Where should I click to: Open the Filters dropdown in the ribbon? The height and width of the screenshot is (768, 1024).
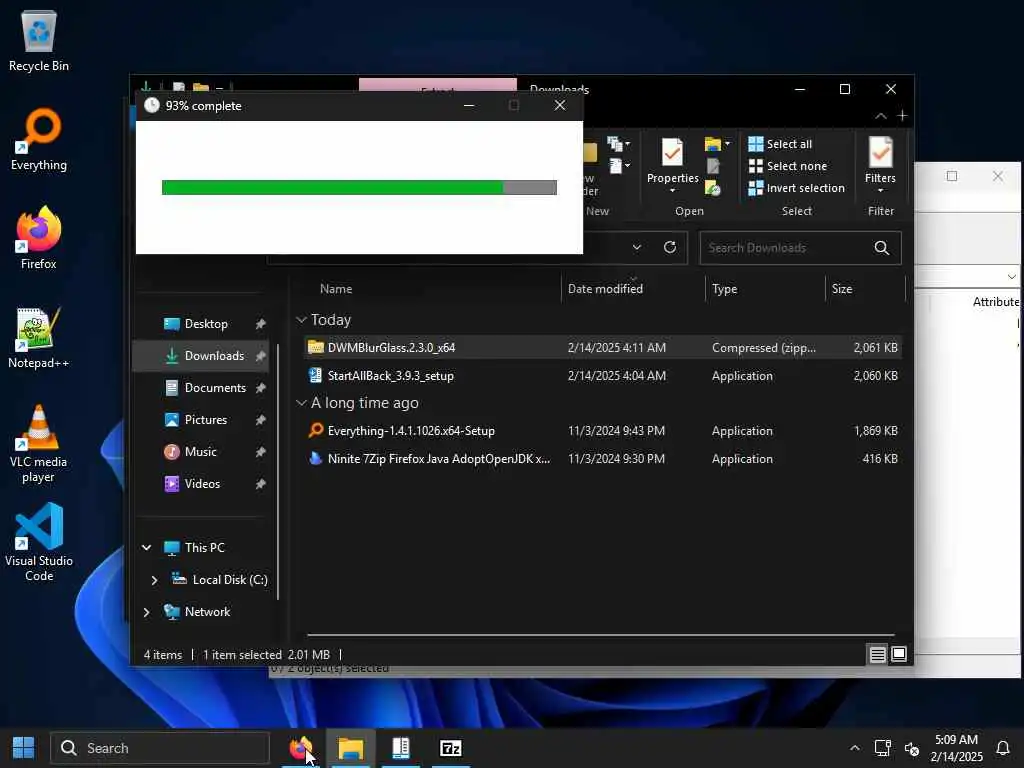880,163
